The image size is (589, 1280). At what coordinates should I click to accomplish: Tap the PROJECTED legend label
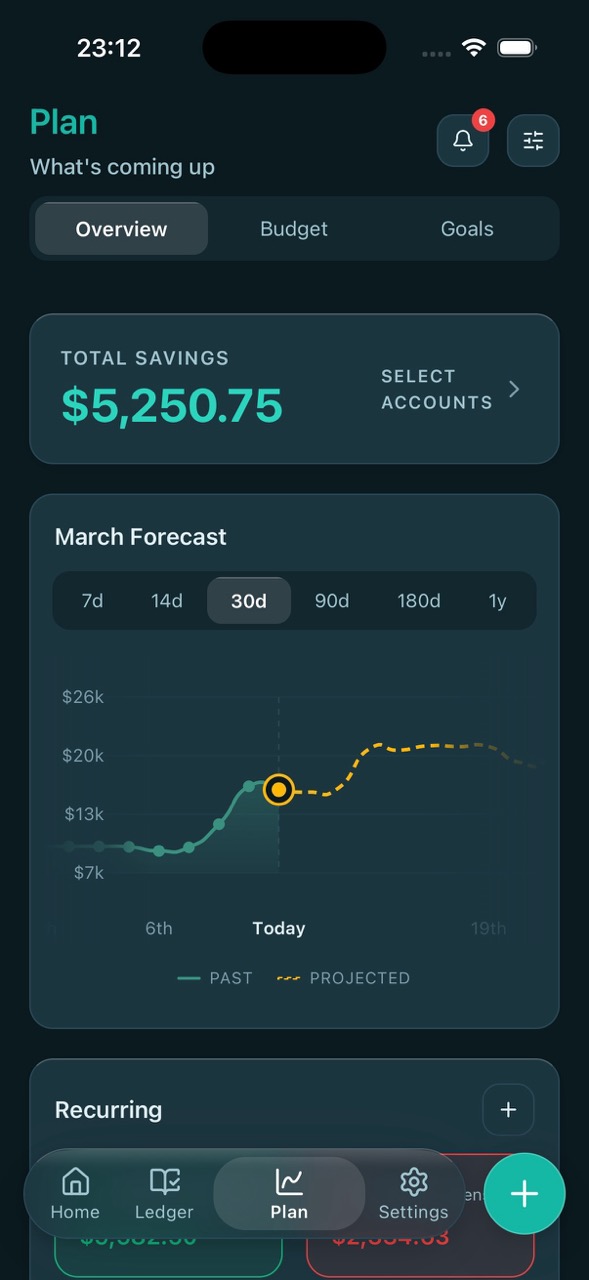pyautogui.click(x=359, y=978)
